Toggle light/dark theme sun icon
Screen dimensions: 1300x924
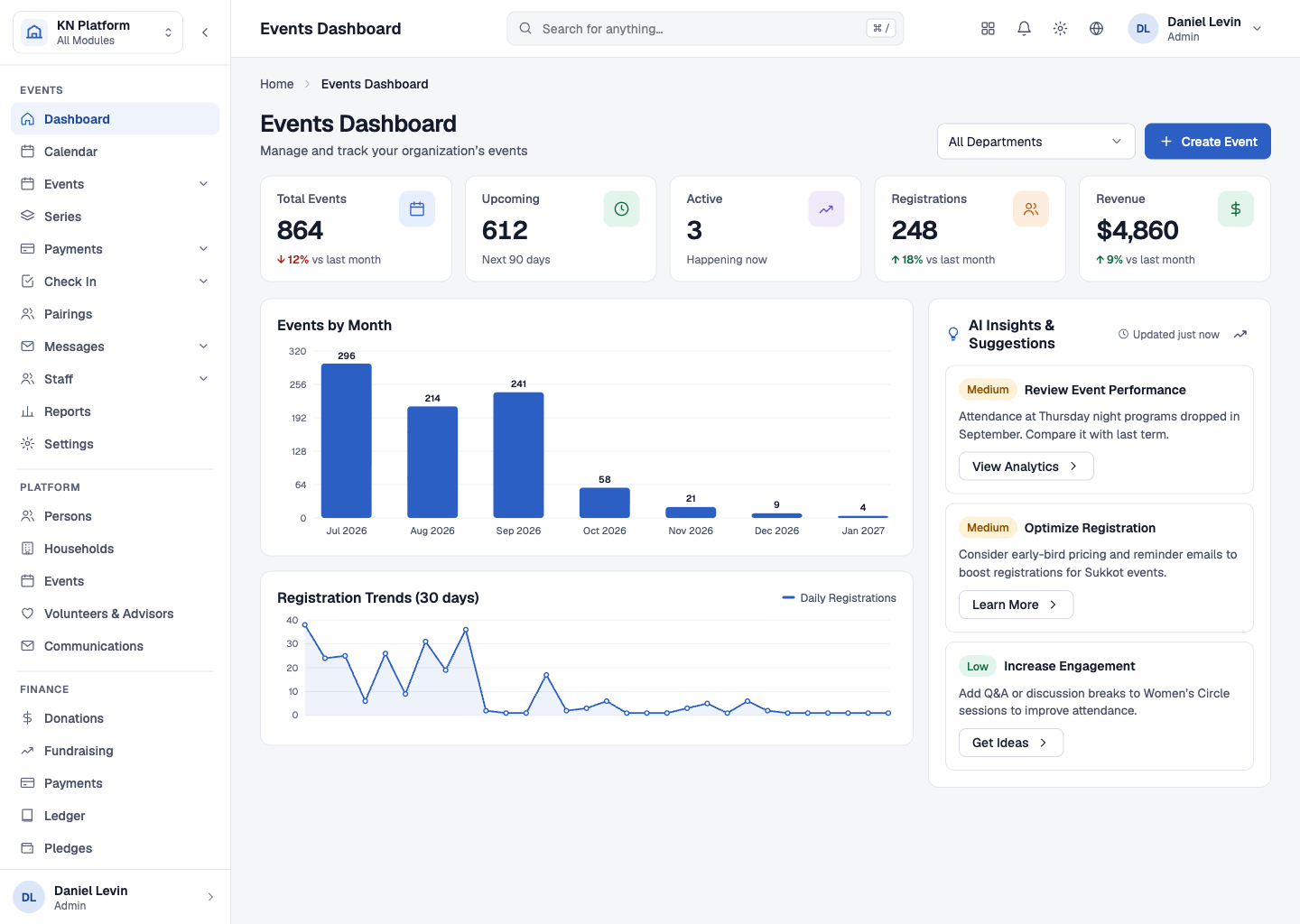(1060, 29)
